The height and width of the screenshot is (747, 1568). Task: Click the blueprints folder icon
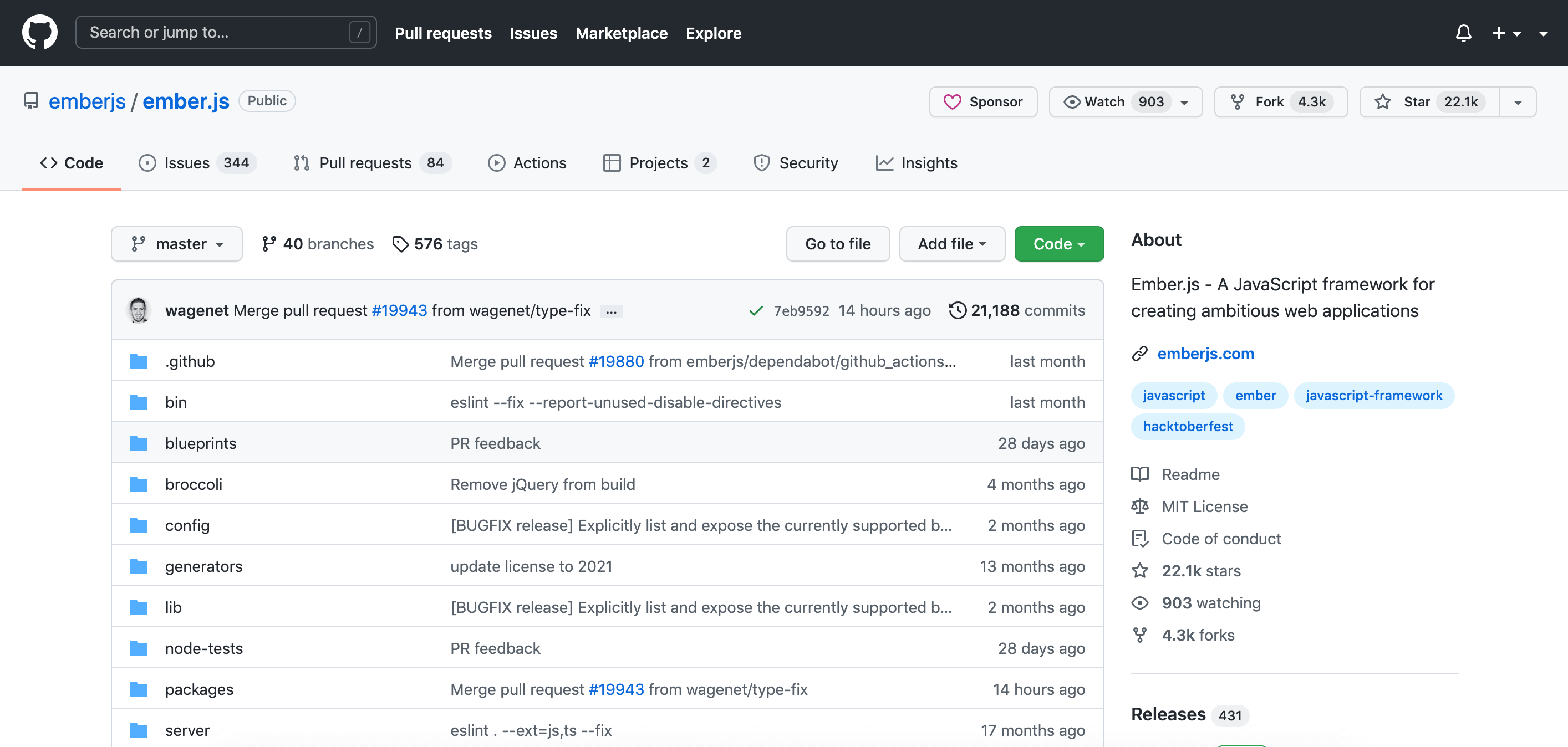[x=139, y=443]
